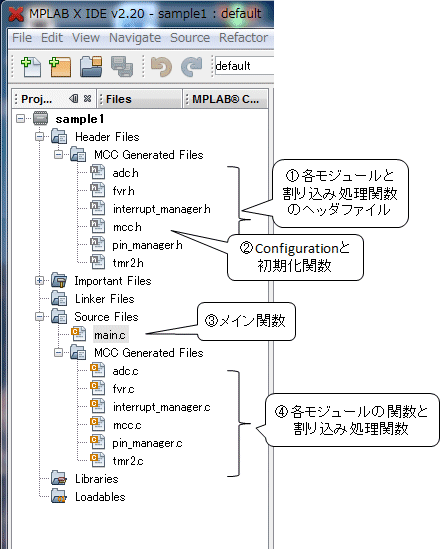Image resolution: width=440 pixels, height=549 pixels.
Task: Switch to the MPLAB Code Configurator tab
Action: click(225, 99)
